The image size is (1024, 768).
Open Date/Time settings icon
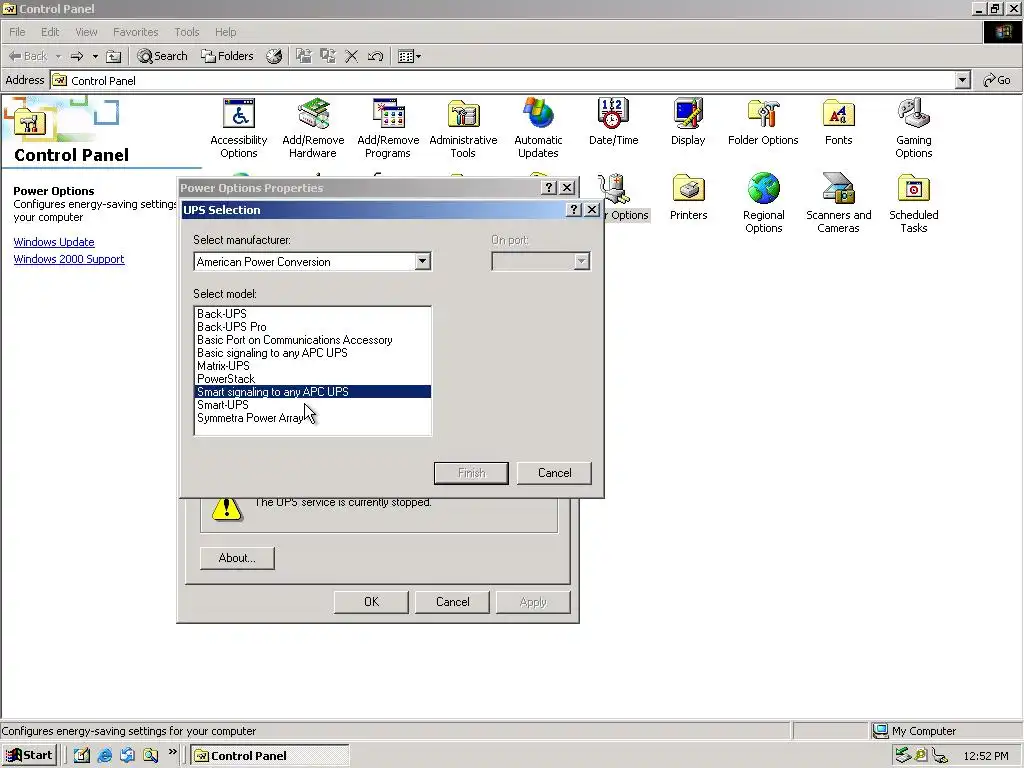(x=613, y=121)
